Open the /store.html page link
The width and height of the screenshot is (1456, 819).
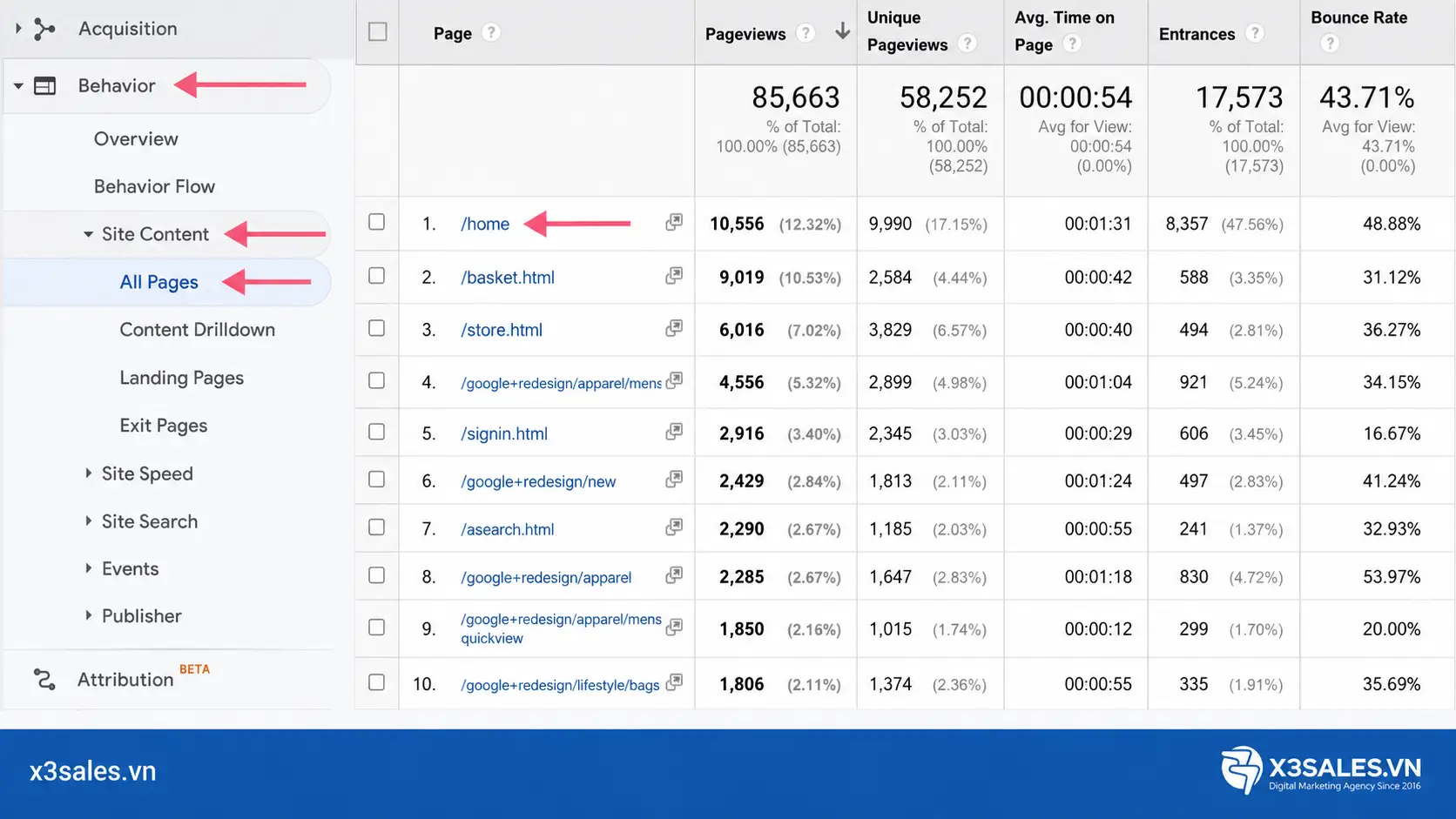[x=502, y=330]
